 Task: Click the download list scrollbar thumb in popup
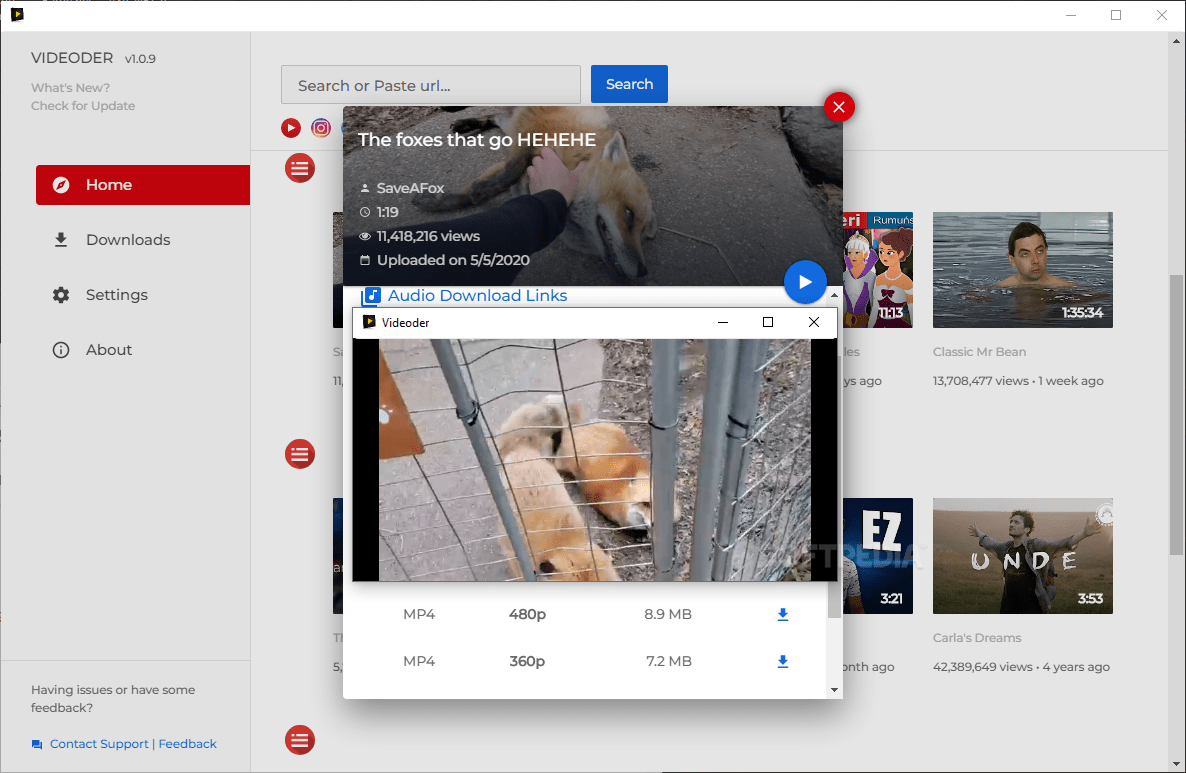[834, 600]
